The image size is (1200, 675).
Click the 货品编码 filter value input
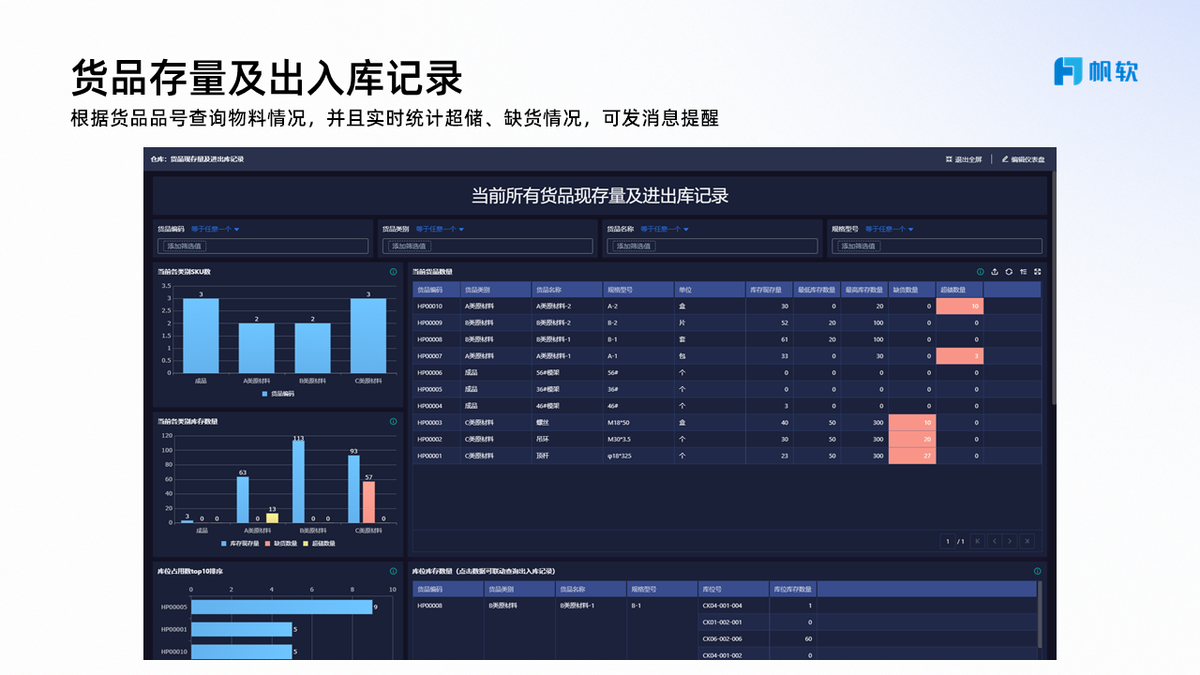tap(264, 246)
